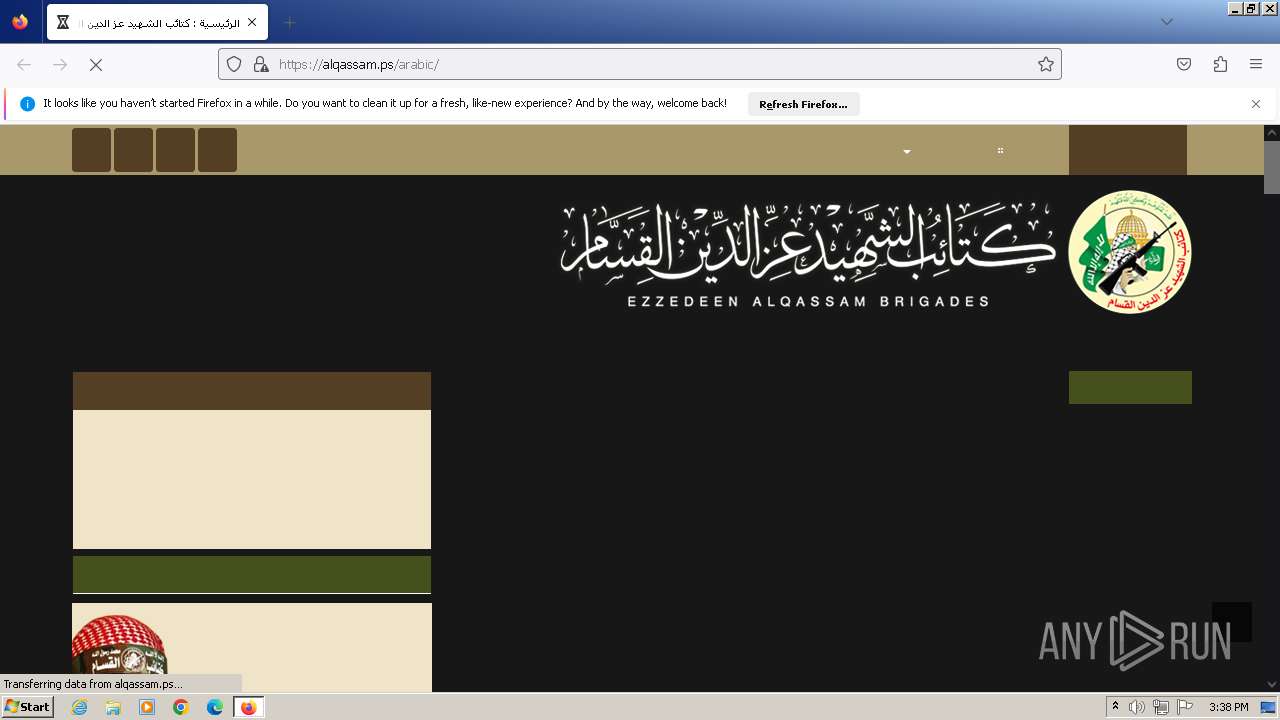1280x720 pixels.
Task: Launch Microsoft Edge from taskbar
Action: pyautogui.click(x=215, y=707)
